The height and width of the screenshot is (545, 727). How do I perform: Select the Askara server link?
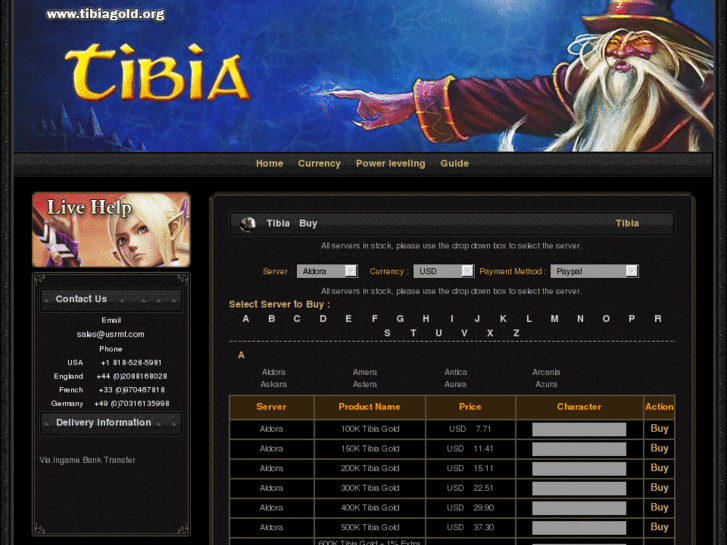274,384
